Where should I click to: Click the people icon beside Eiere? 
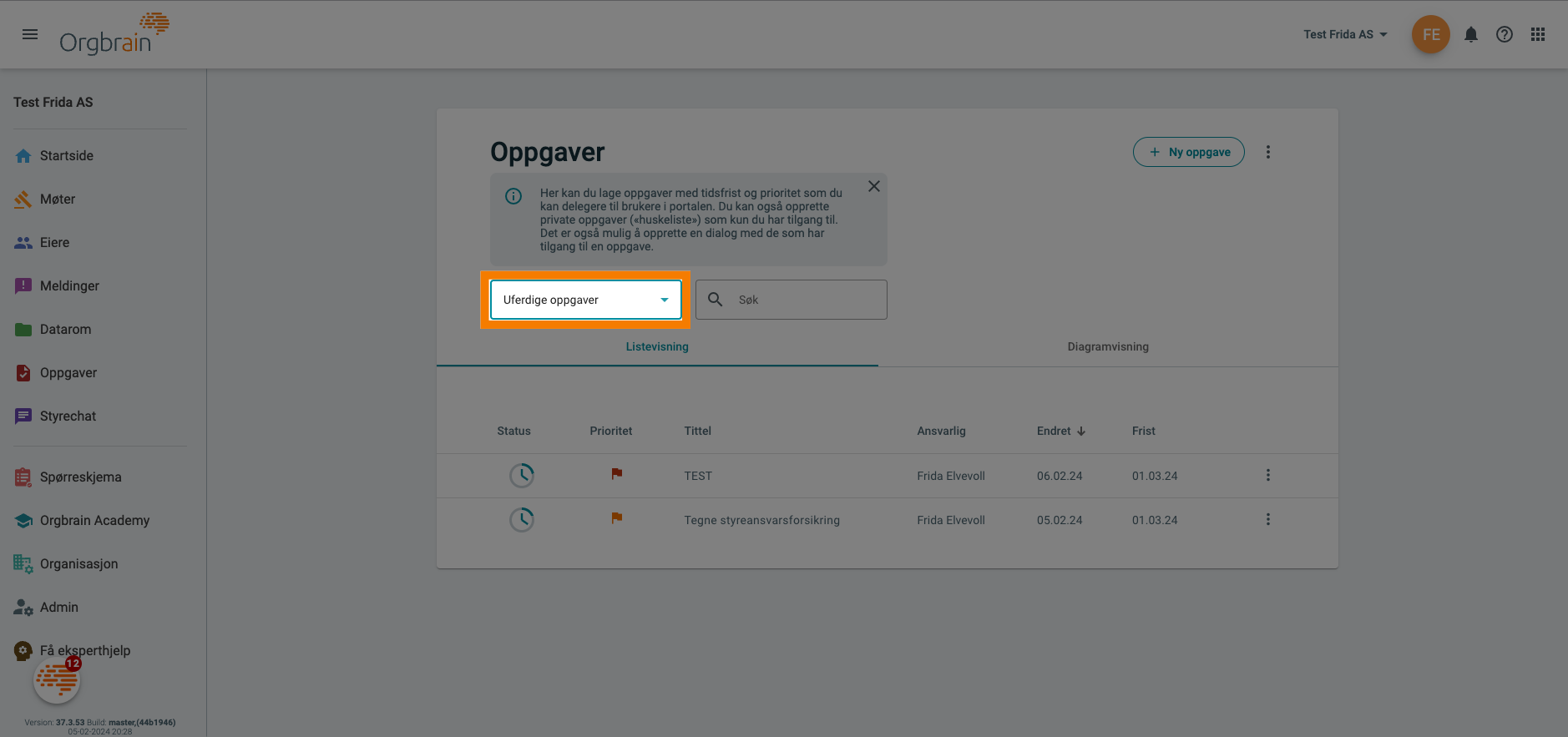coord(23,243)
